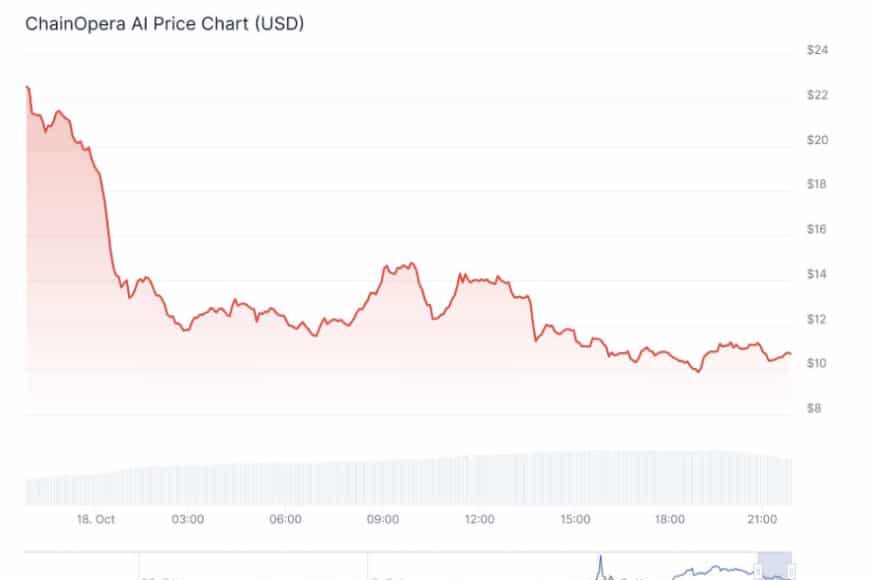Click the 18:00 time axis label
This screenshot has height=580, width=870.
(670, 519)
